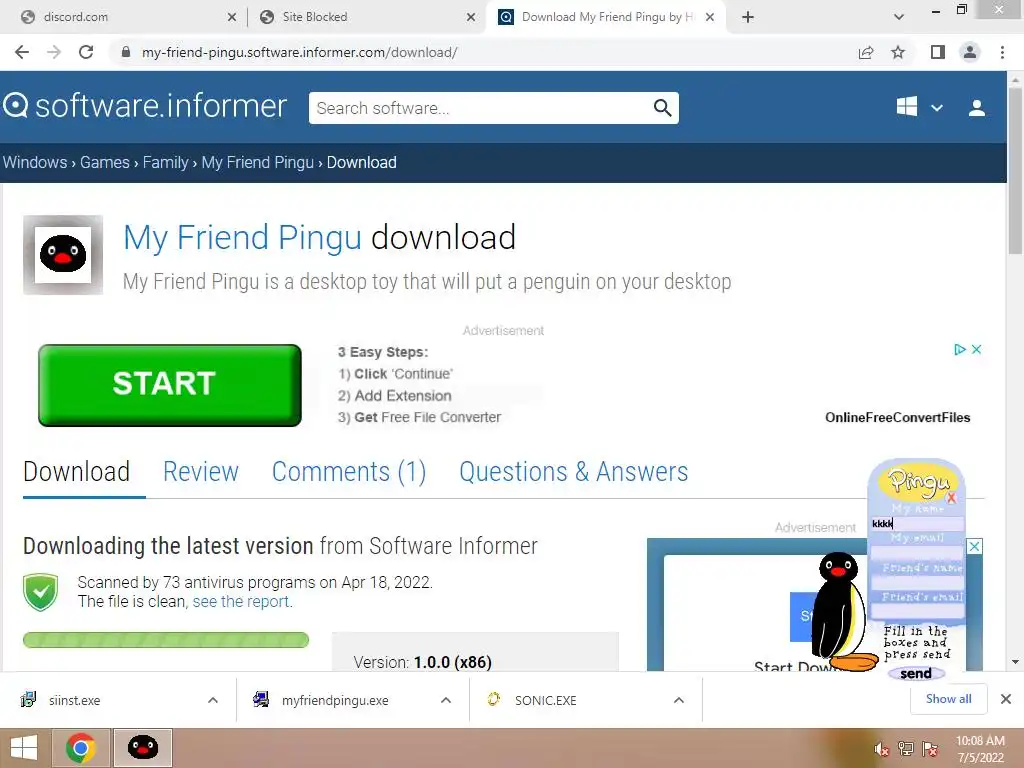Viewport: 1024px width, 768px height.
Task: Open a new browser tab
Action: point(748,17)
